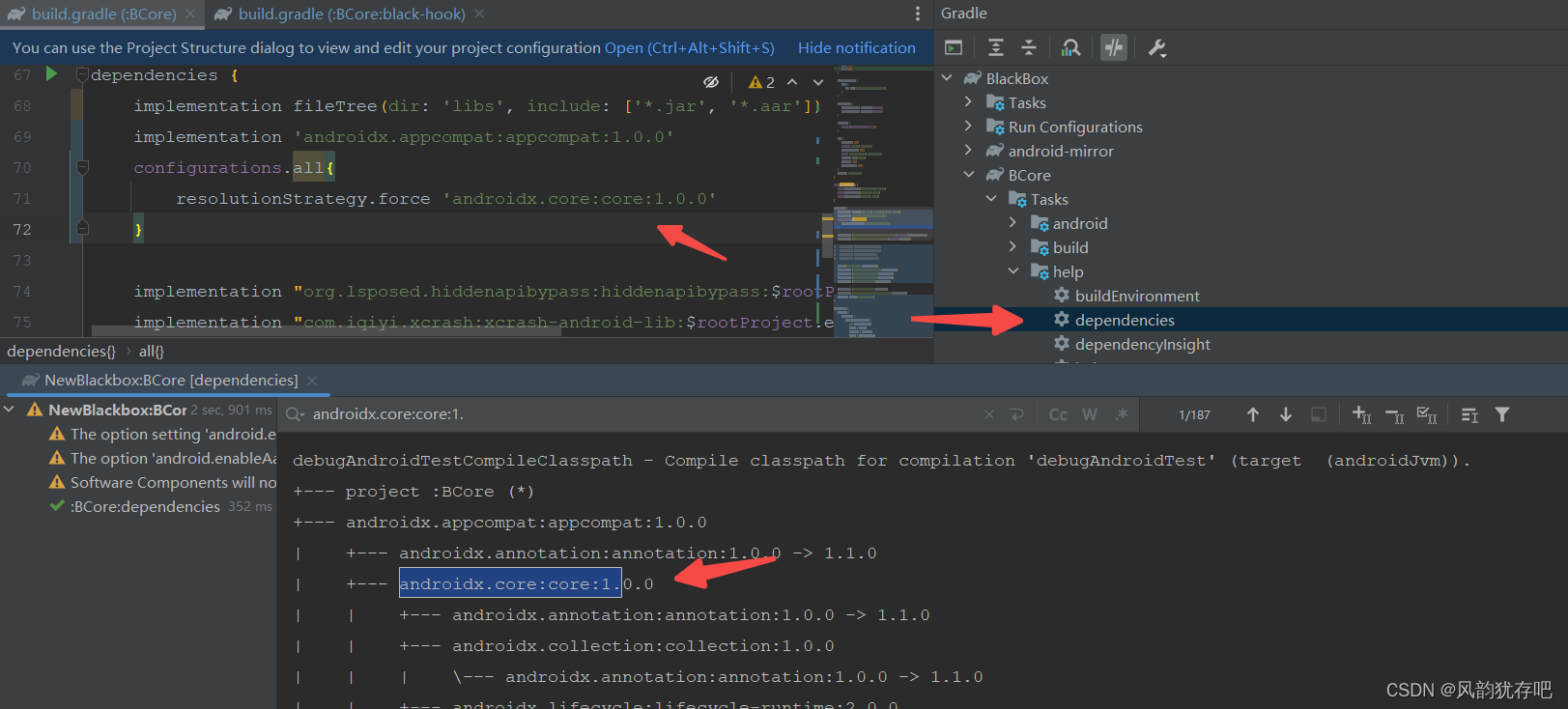Screen dimensions: 1568x709
Task: Collapse the BCore module node
Action: pyautogui.click(x=969, y=175)
